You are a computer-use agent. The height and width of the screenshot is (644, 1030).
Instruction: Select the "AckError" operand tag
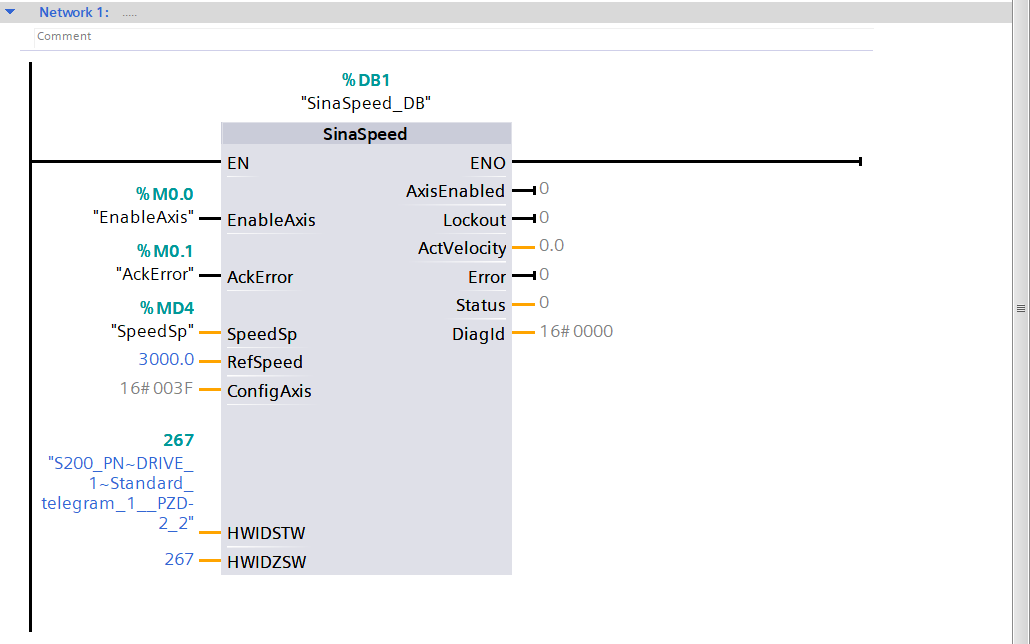155,274
